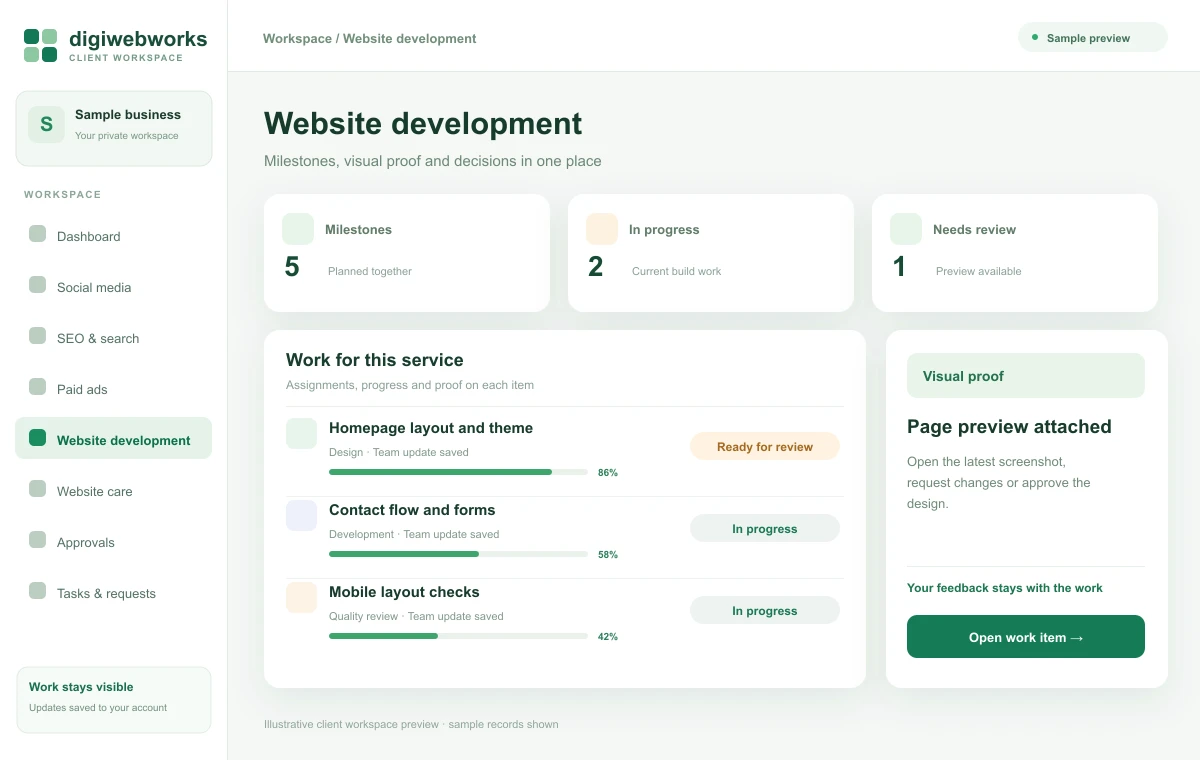Go to Social media section
Image resolution: width=1200 pixels, height=760 pixels.
click(x=113, y=287)
